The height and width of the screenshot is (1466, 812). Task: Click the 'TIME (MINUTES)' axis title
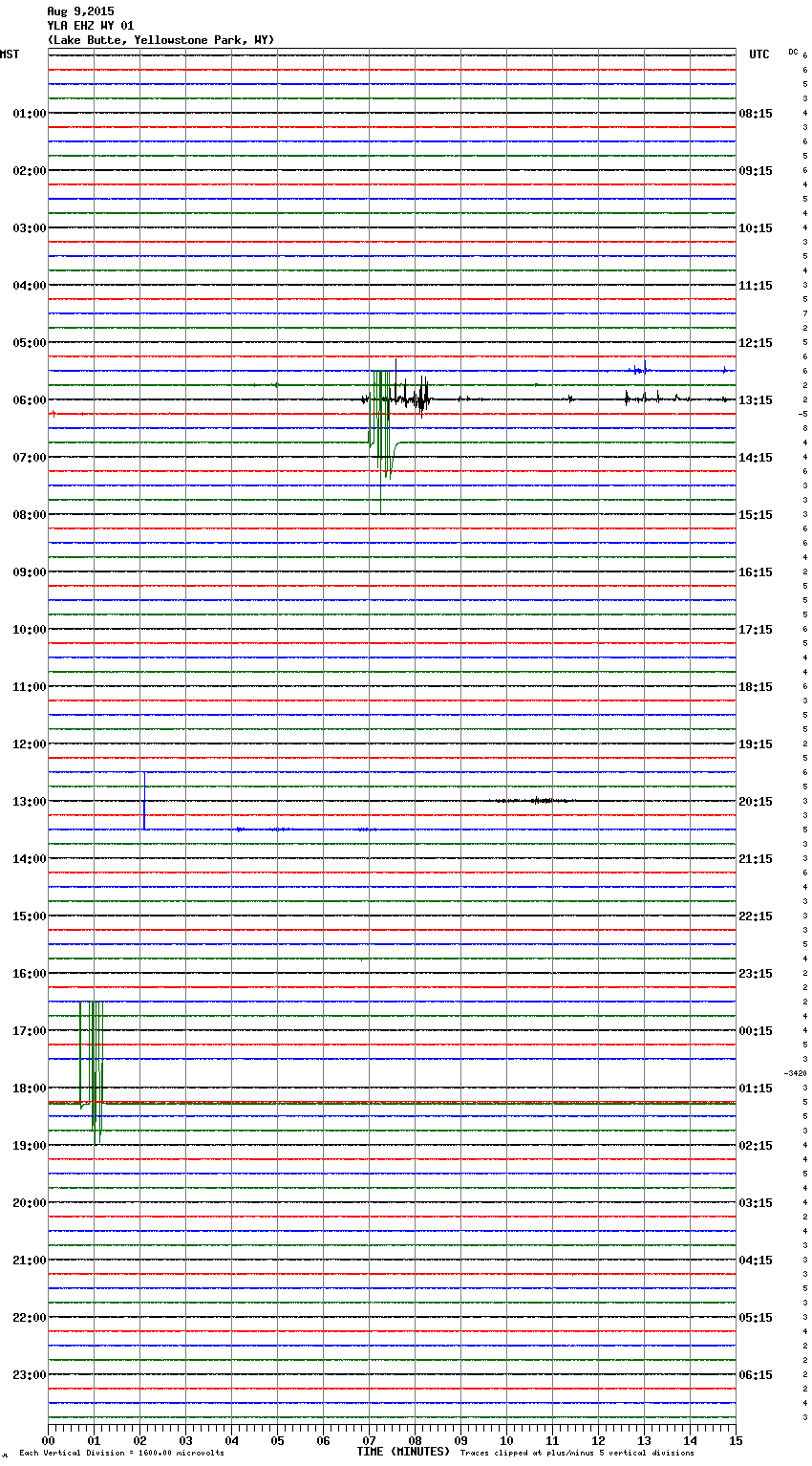(x=403, y=1452)
